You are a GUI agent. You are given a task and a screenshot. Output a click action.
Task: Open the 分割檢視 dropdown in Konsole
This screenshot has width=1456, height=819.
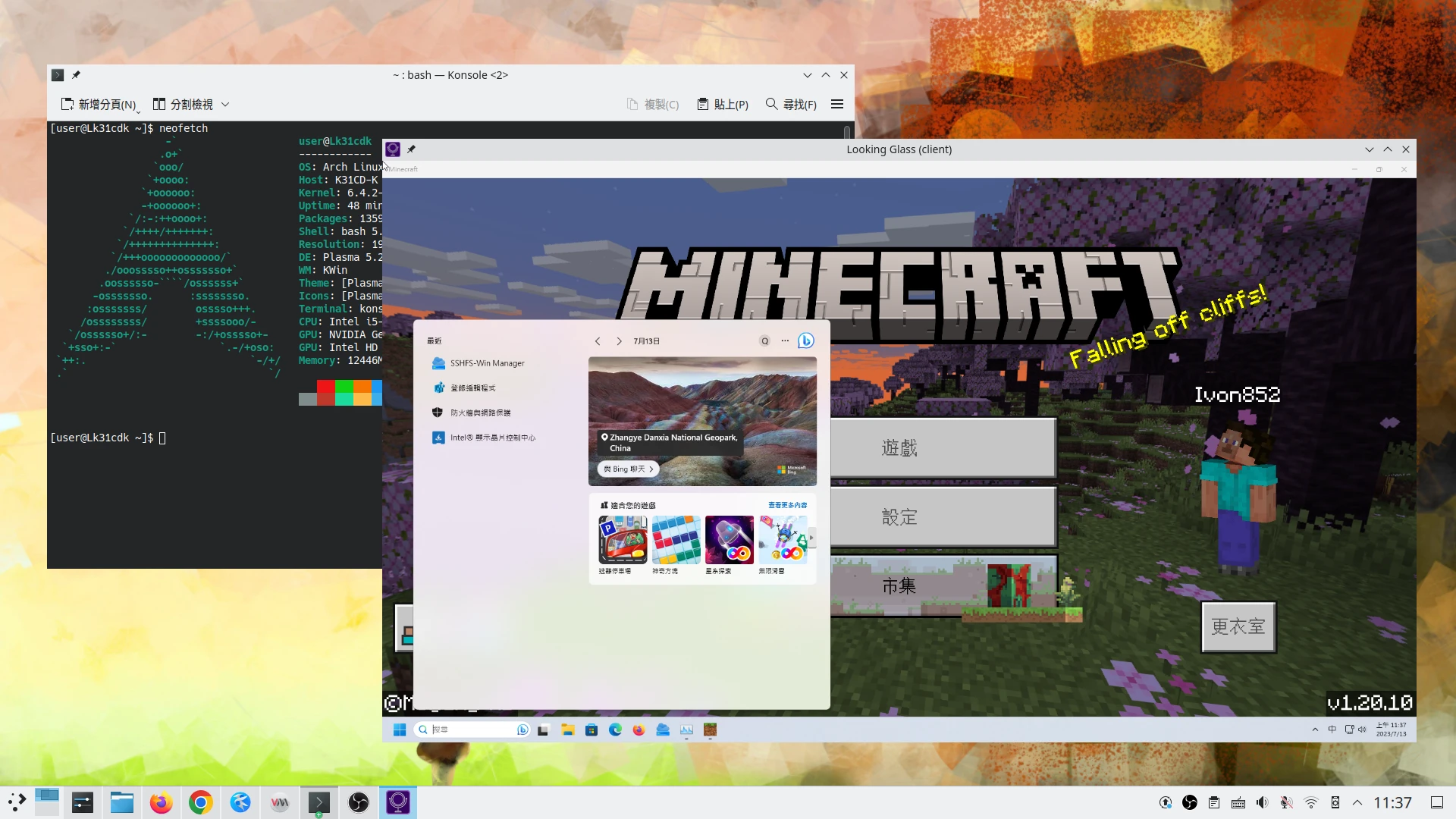pyautogui.click(x=225, y=104)
